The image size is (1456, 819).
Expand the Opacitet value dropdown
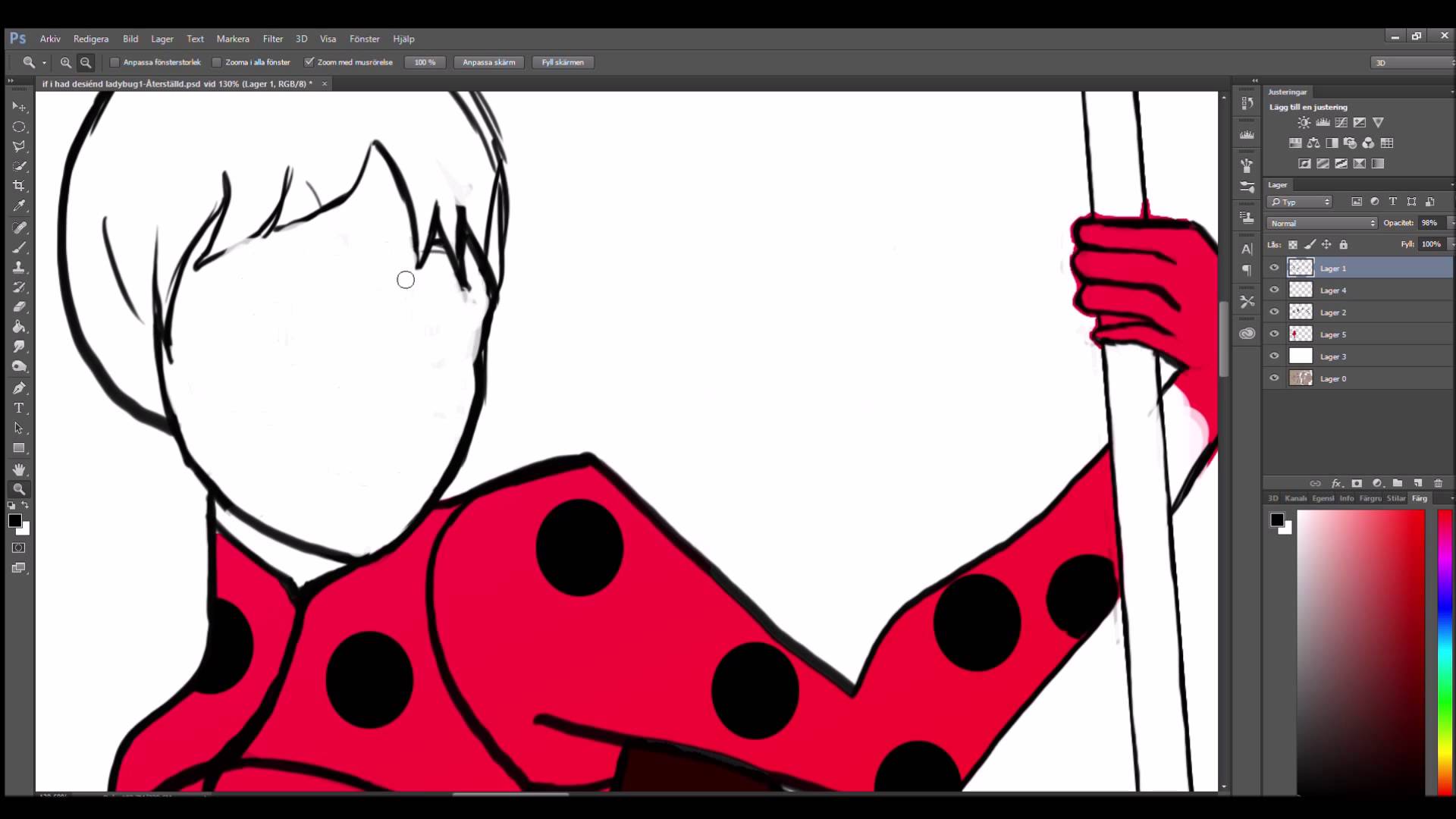[x=1452, y=222]
